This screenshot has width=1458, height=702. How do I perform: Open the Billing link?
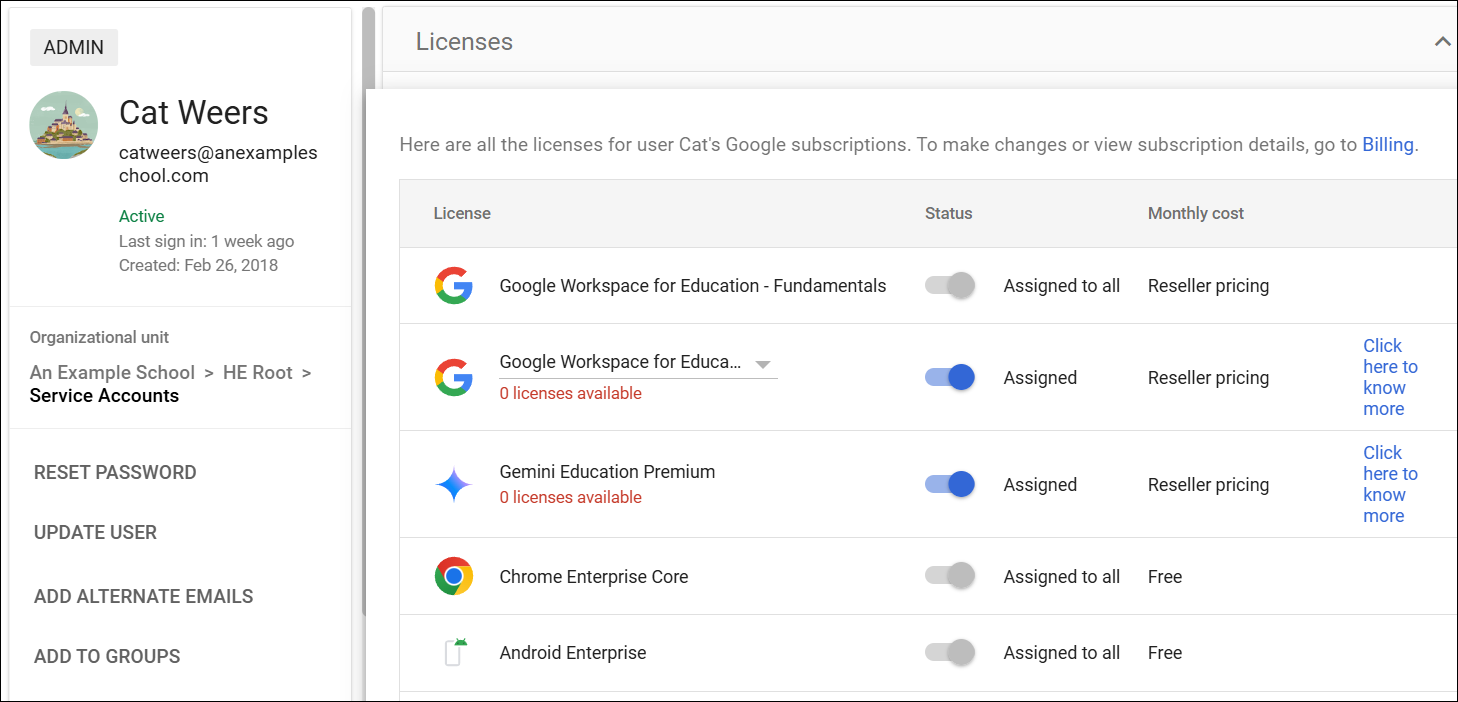tap(1388, 145)
